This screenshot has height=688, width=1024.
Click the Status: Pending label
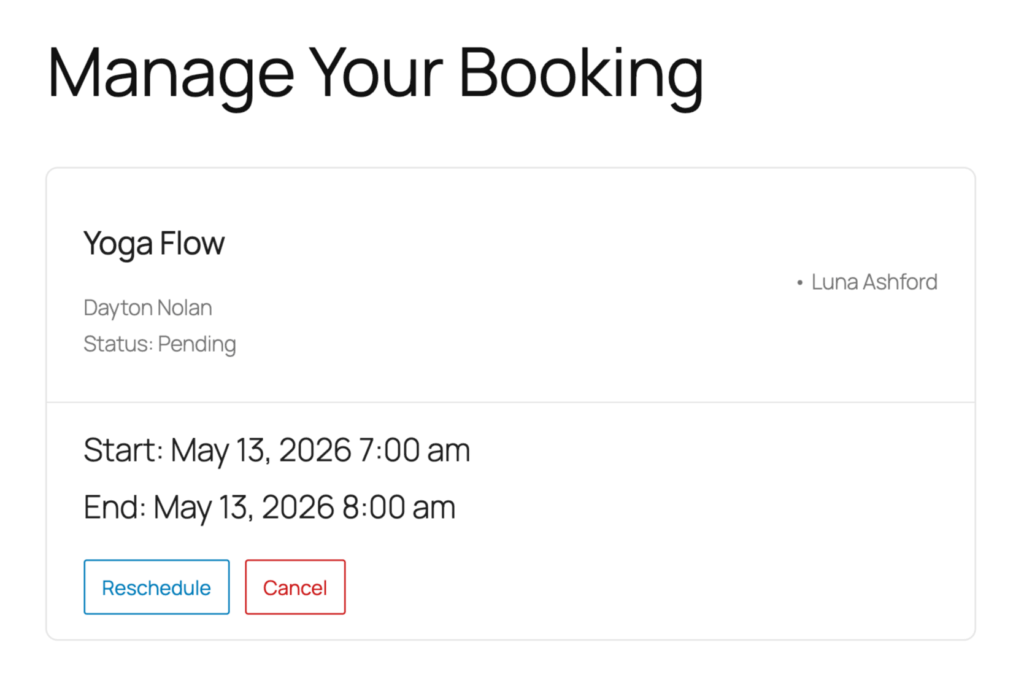[160, 344]
